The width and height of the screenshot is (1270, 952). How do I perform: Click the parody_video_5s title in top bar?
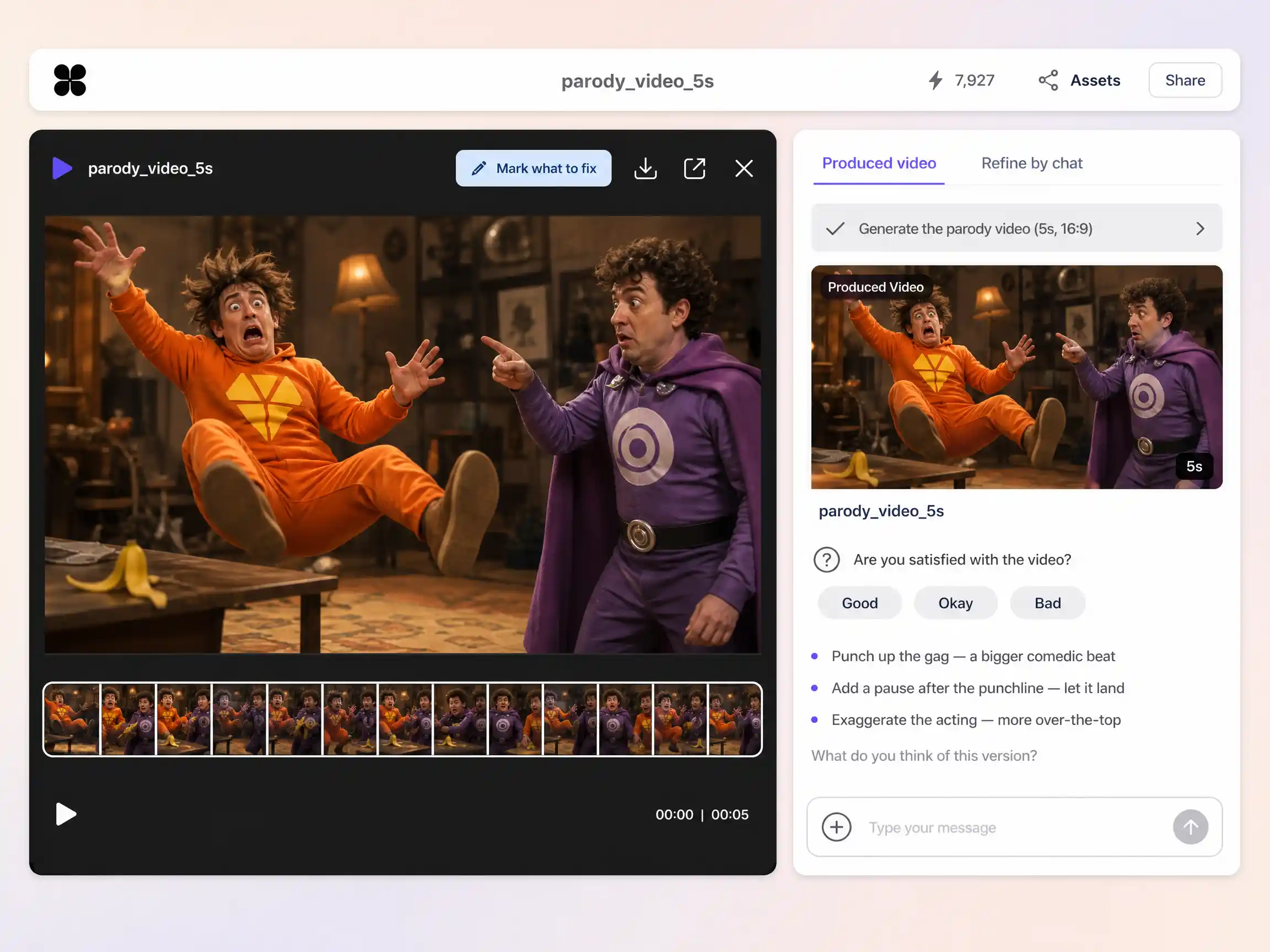[x=637, y=81]
